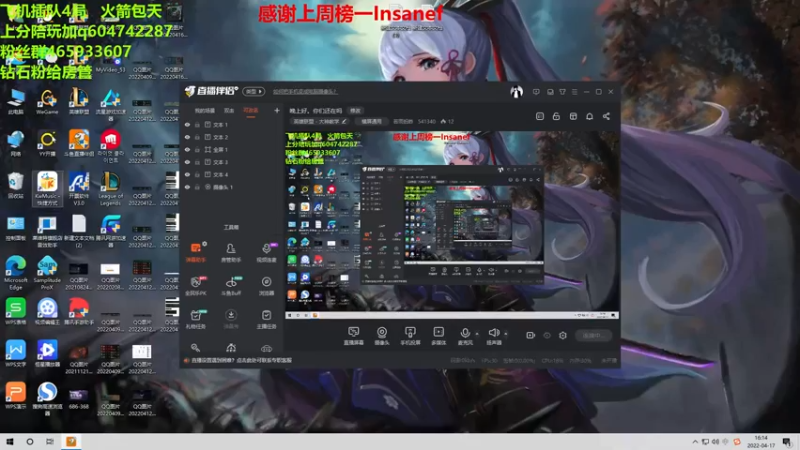Open the user avatar in title bar

[x=516, y=92]
